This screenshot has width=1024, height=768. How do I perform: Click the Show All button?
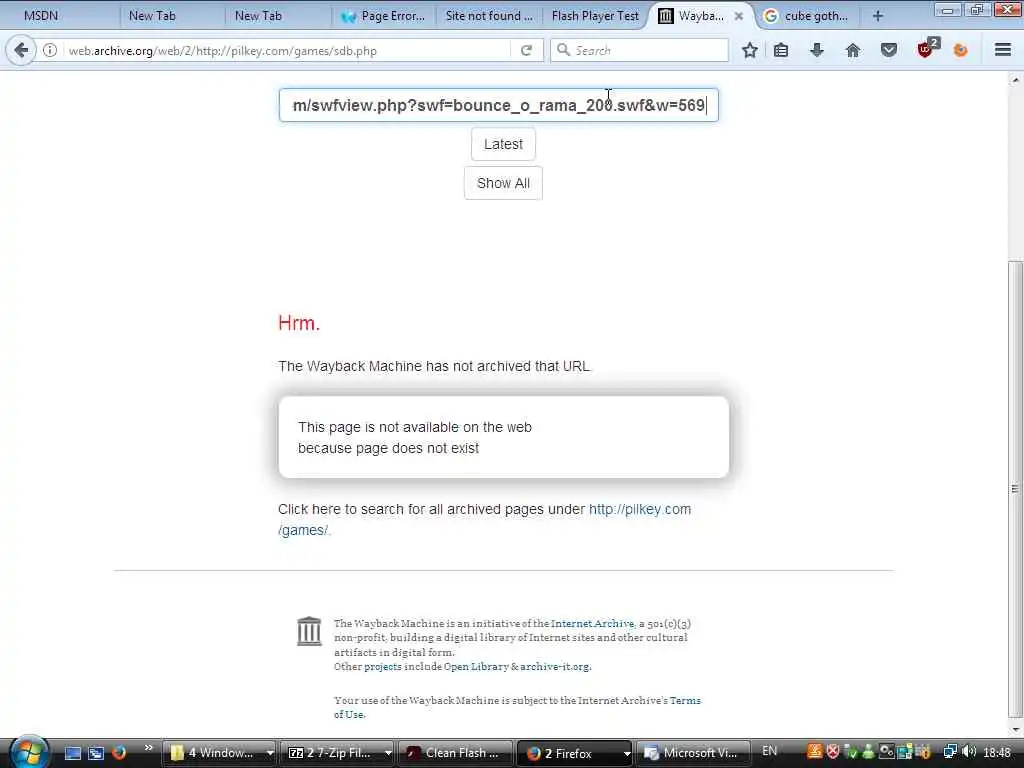(503, 183)
